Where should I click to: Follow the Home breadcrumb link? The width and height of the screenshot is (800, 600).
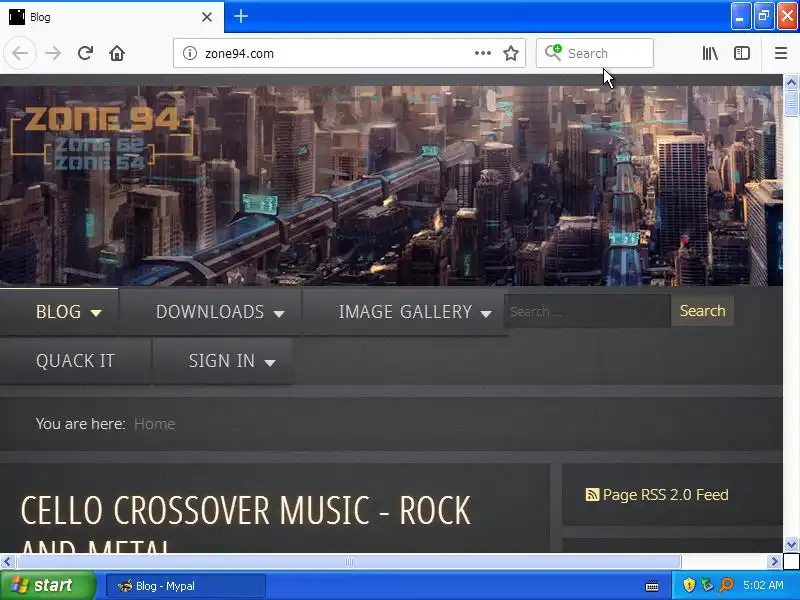[155, 423]
